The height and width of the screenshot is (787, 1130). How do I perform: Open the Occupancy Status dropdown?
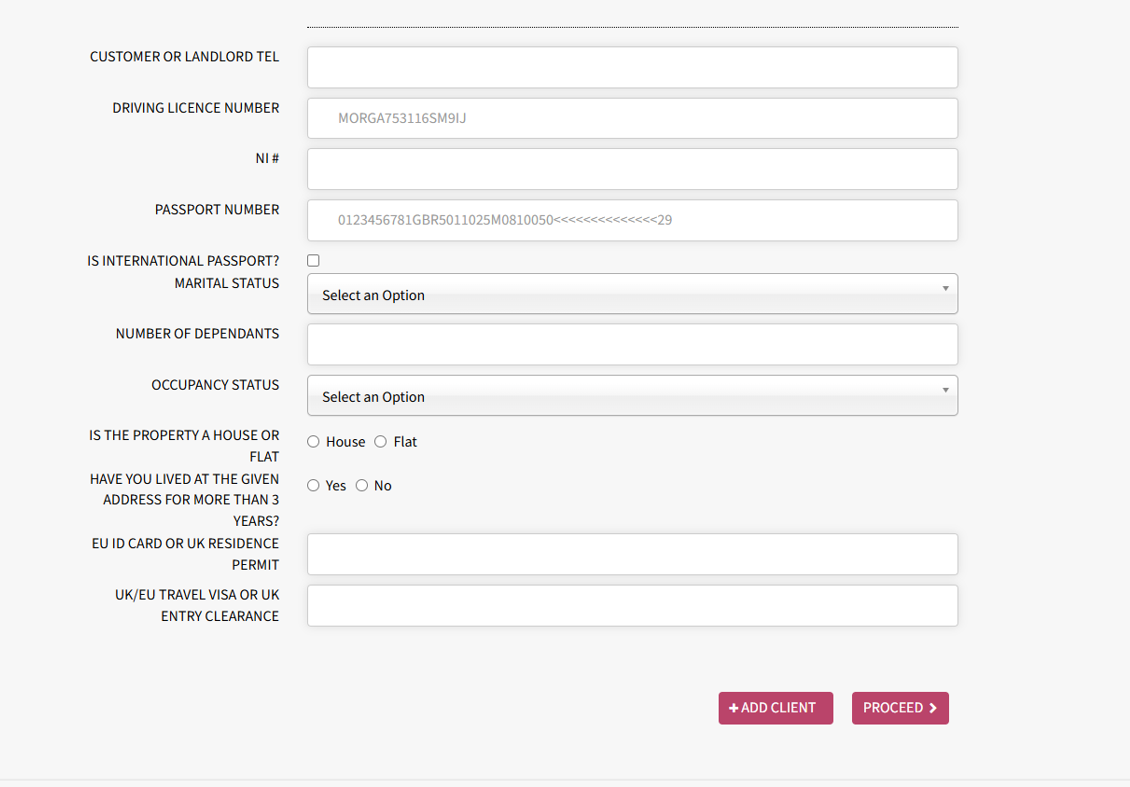[632, 395]
